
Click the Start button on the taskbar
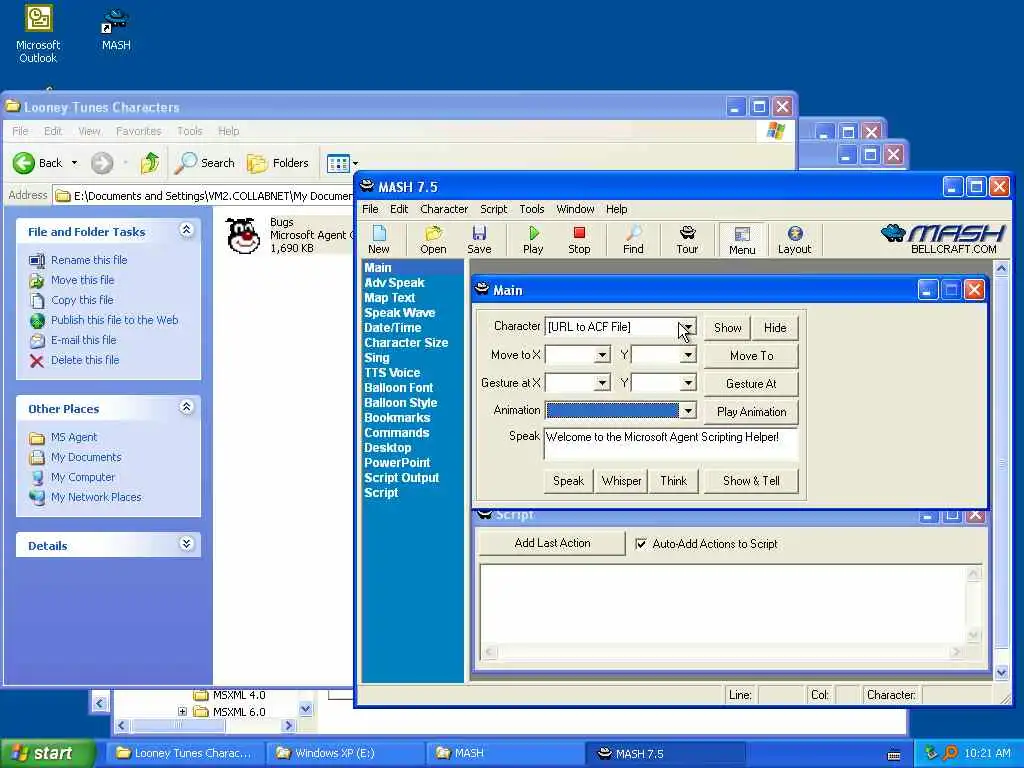[47, 754]
